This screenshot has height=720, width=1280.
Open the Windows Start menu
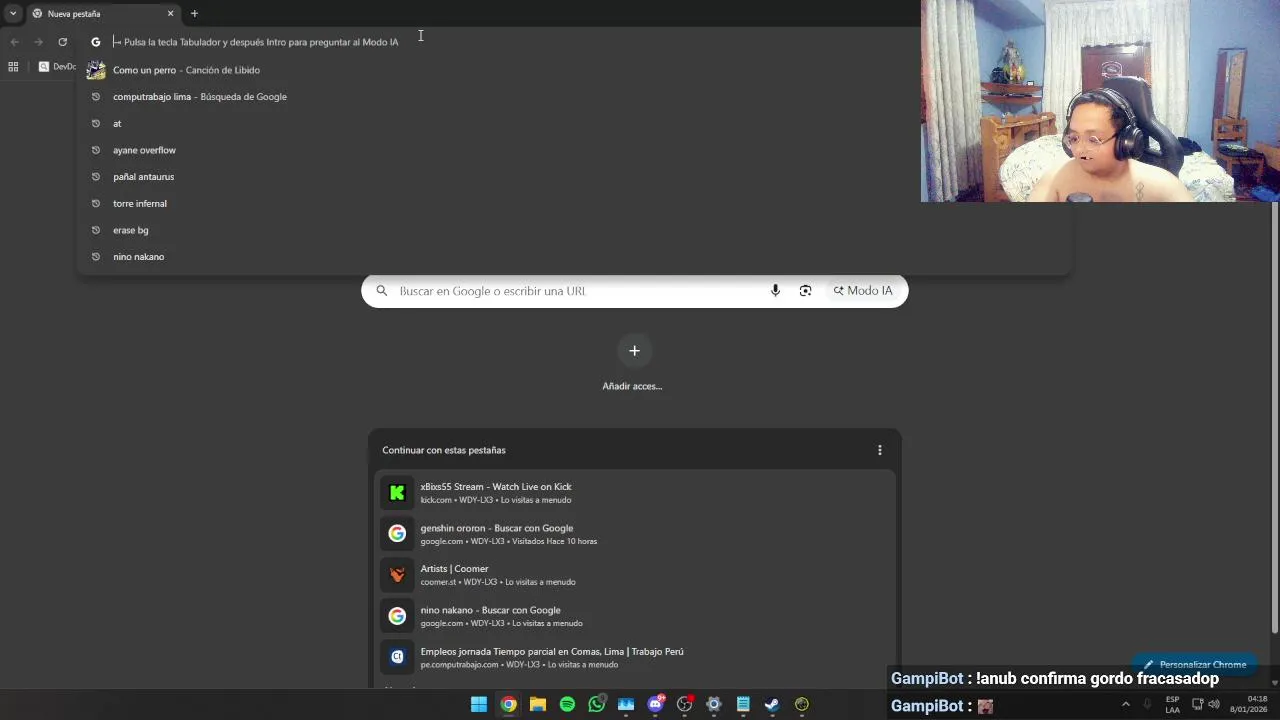point(479,704)
